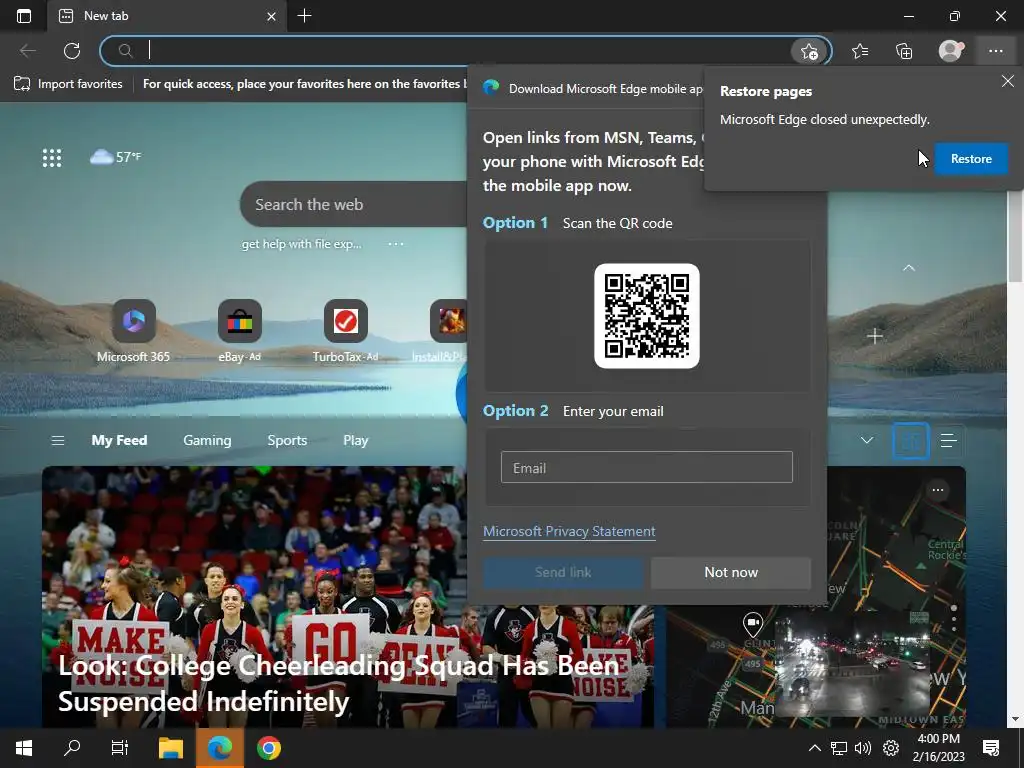1024x768 pixels.
Task: Switch to the Play tab
Action: pos(355,440)
